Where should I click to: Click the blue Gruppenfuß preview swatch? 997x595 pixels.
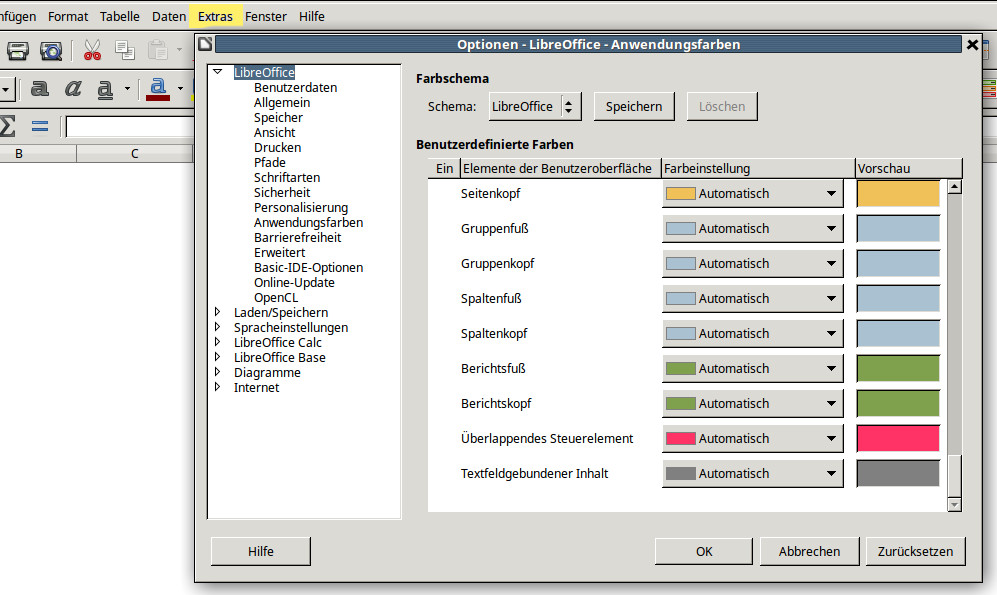tap(898, 228)
